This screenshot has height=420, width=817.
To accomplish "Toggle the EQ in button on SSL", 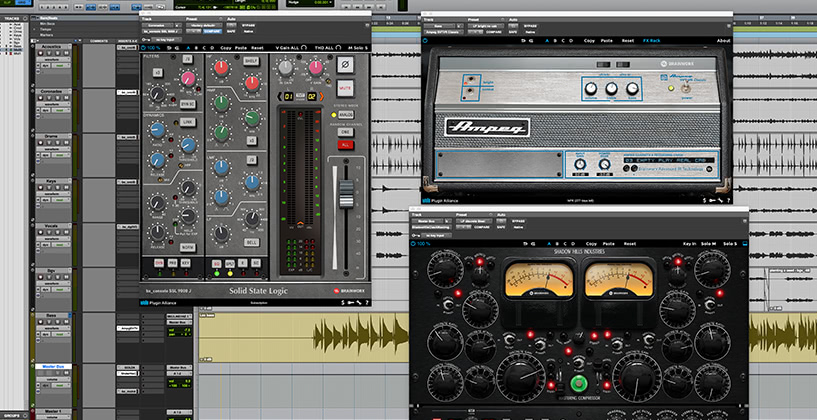I will [217, 264].
